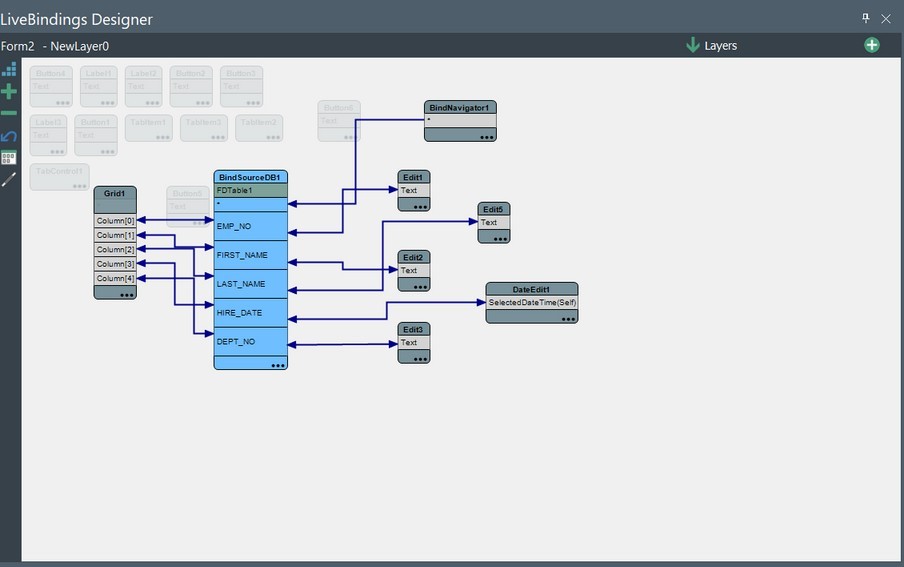Pin the LiveBindings Designer panel
This screenshot has width=904, height=567.
click(x=865, y=18)
